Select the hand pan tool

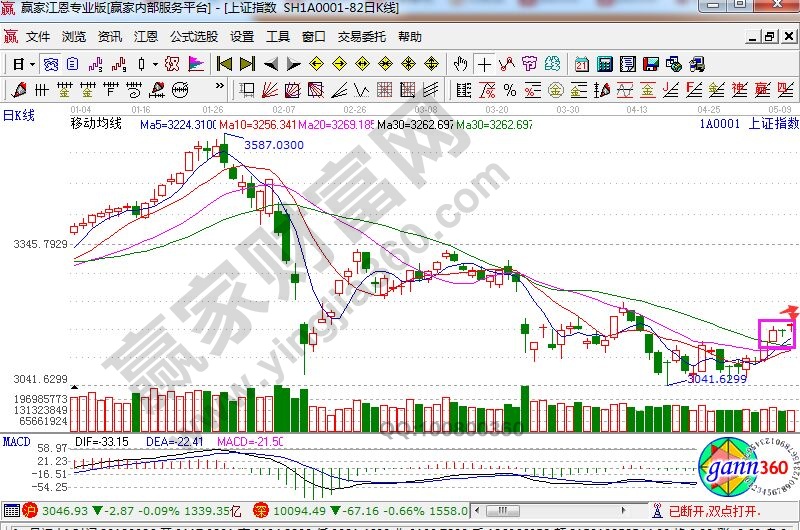[x=461, y=64]
